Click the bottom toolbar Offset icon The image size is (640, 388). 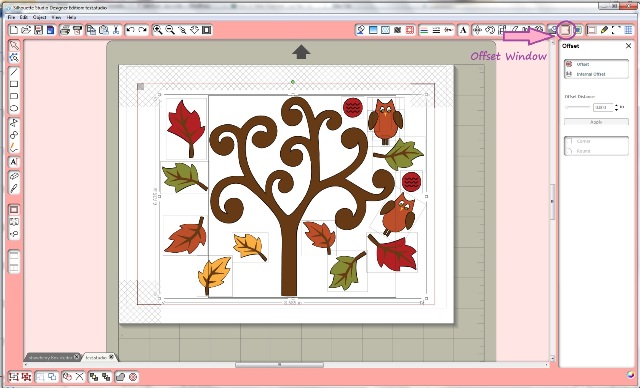tap(133, 377)
